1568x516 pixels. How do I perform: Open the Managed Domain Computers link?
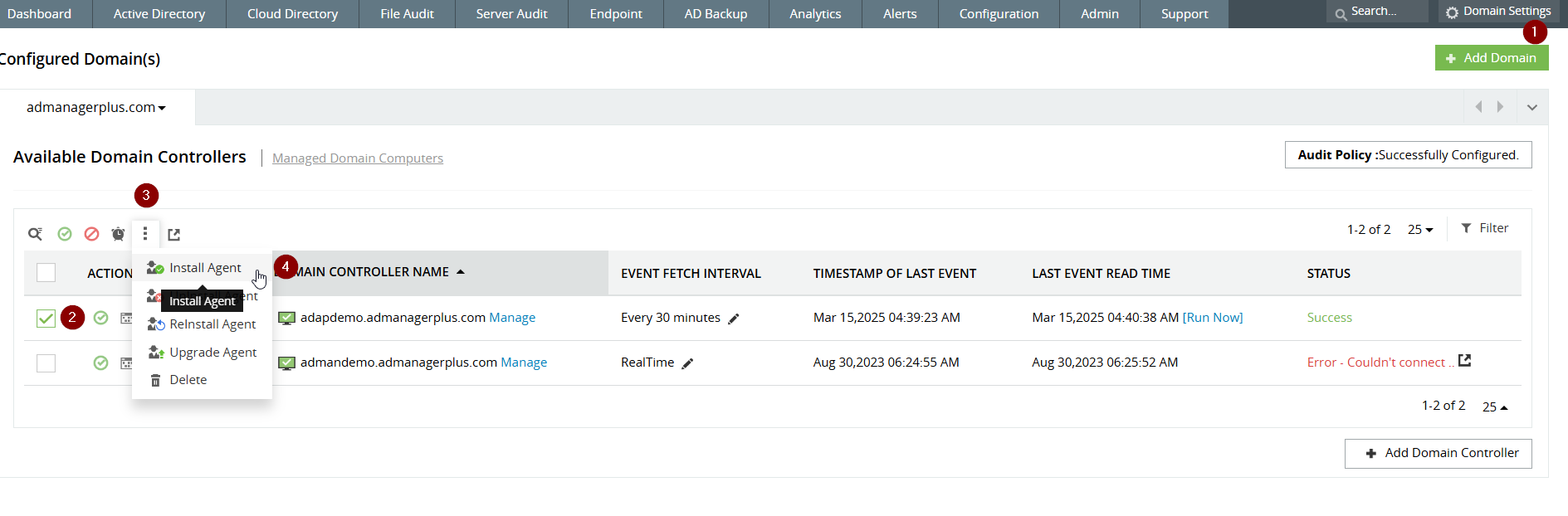click(x=357, y=158)
